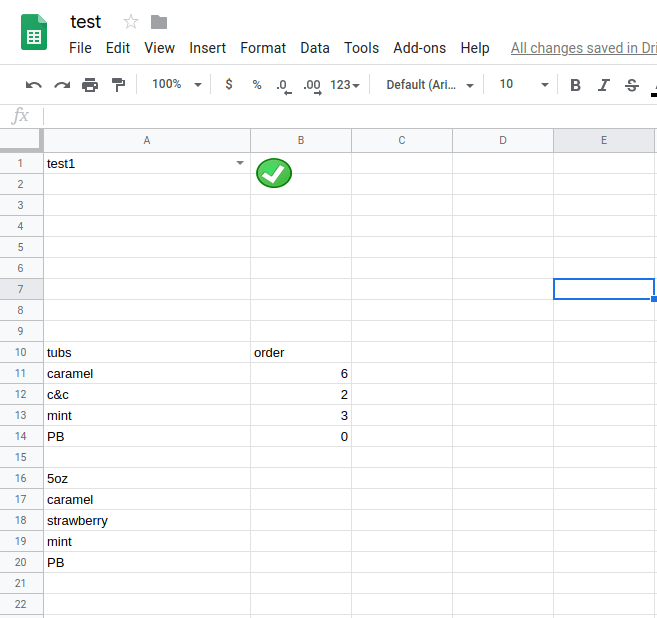Open the View menu
Image resolution: width=657 pixels, height=618 pixels.
click(159, 48)
